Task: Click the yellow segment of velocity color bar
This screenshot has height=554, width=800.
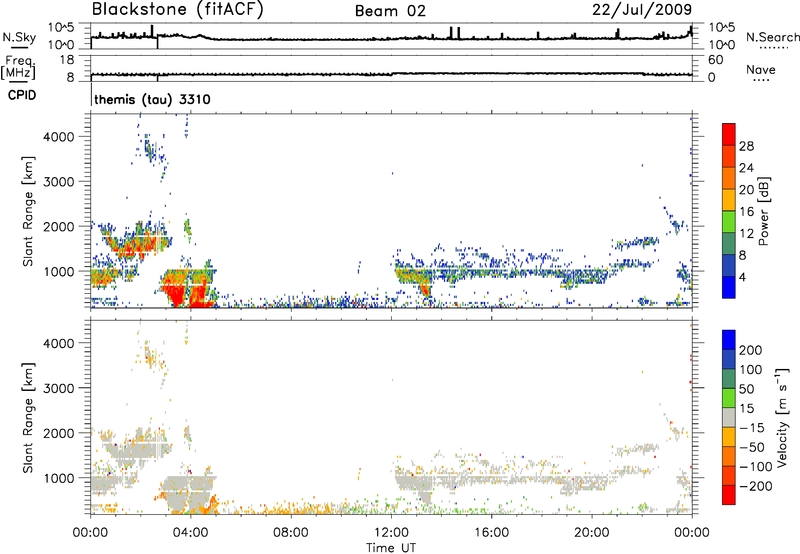Action: [x=729, y=437]
